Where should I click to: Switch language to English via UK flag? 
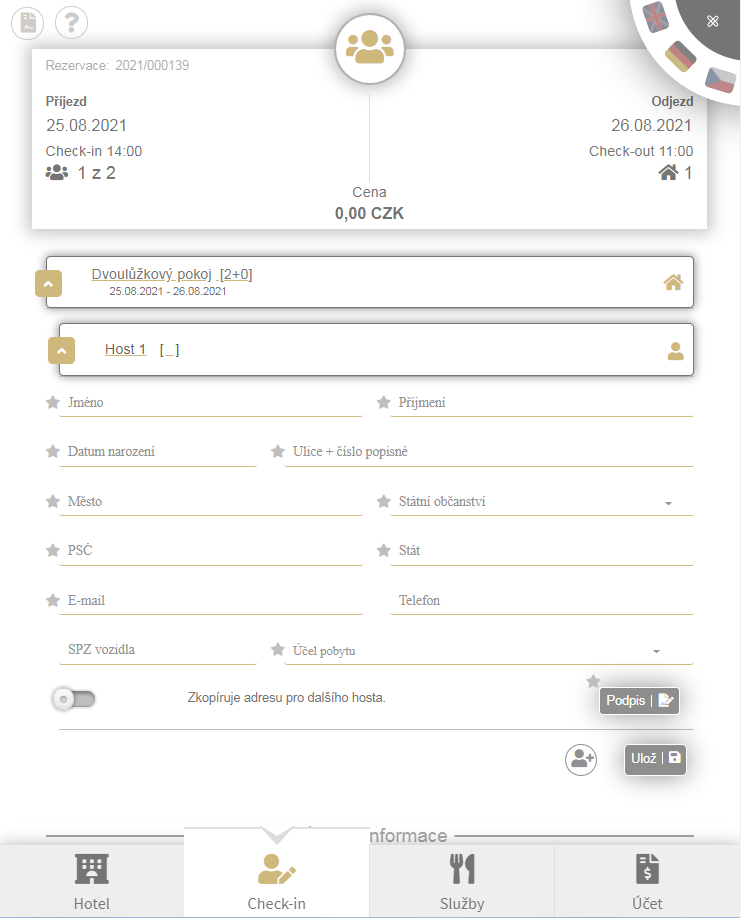(x=656, y=17)
